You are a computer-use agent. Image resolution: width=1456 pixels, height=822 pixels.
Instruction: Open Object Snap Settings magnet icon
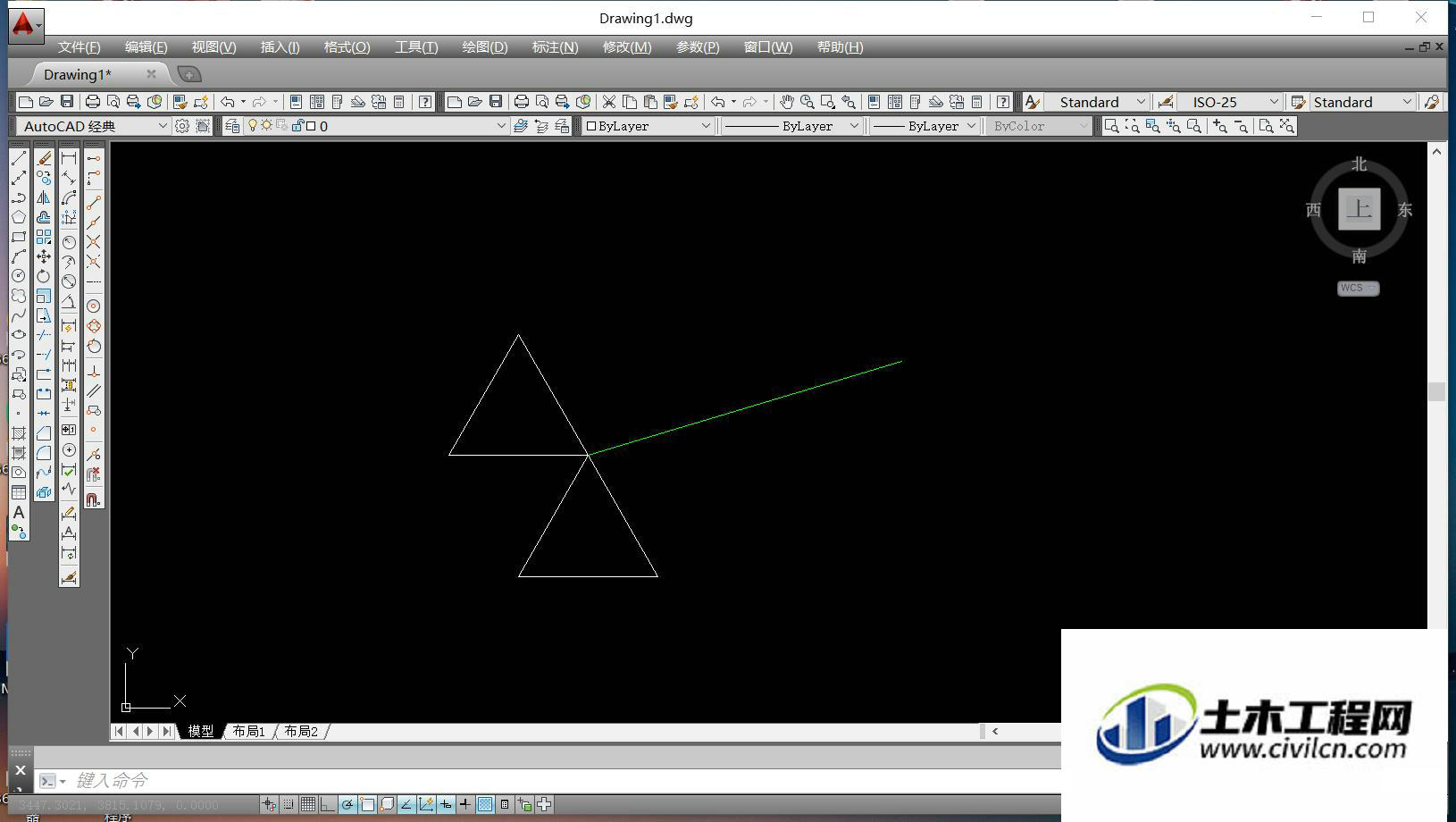coord(94,499)
